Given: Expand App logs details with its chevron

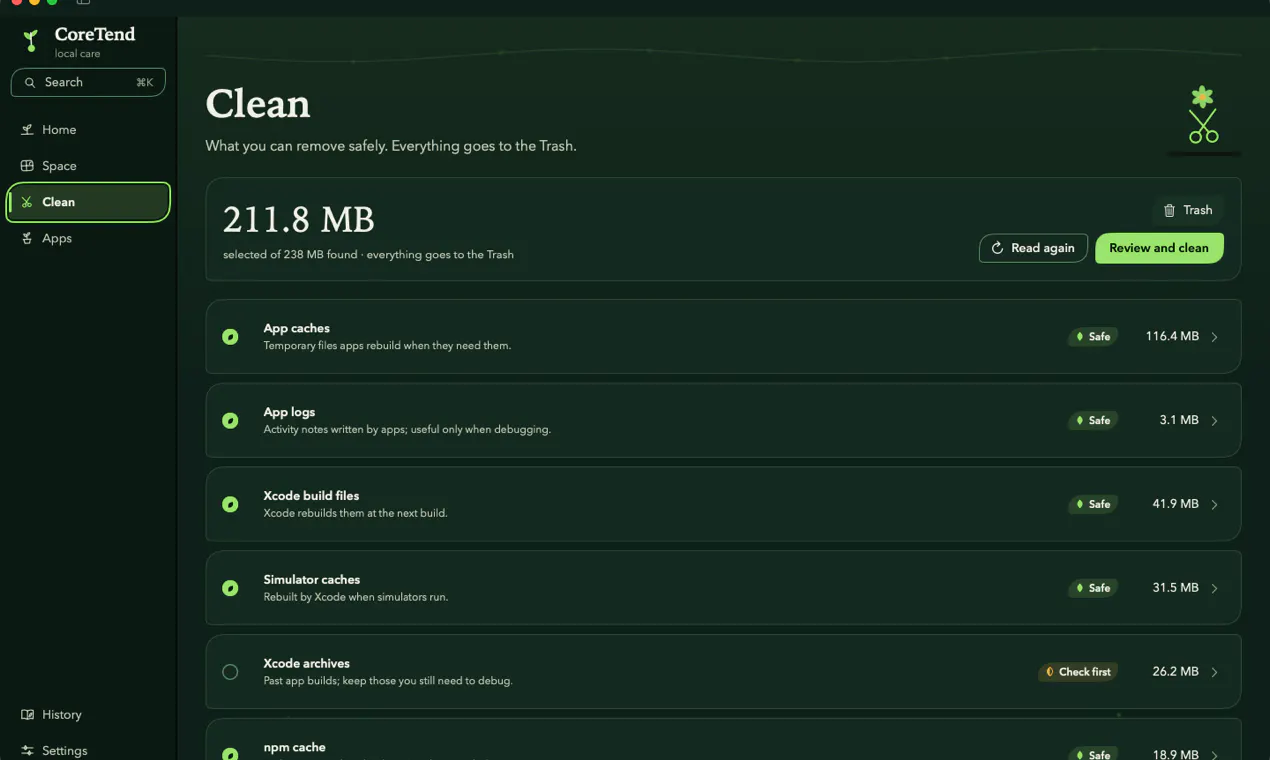Looking at the screenshot, I should (1215, 421).
